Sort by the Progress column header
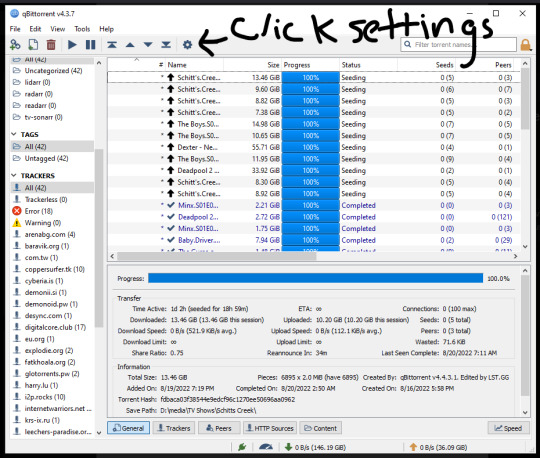Screen dimensions: 540x458 (x=310, y=65)
